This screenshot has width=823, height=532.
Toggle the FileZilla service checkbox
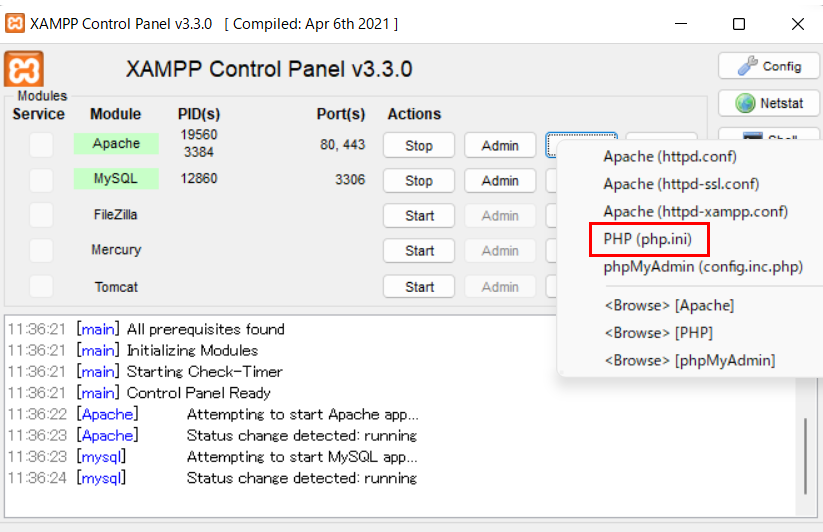(41, 215)
